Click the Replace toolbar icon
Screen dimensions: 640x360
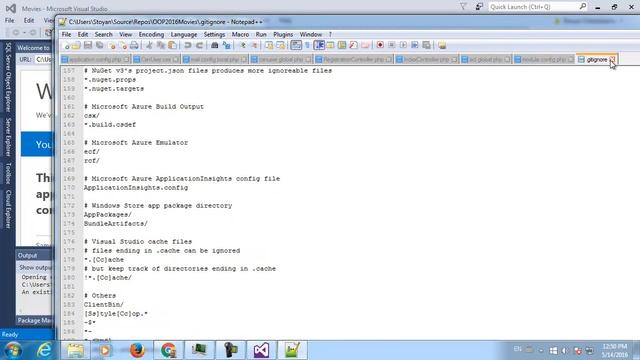tap(226, 45)
